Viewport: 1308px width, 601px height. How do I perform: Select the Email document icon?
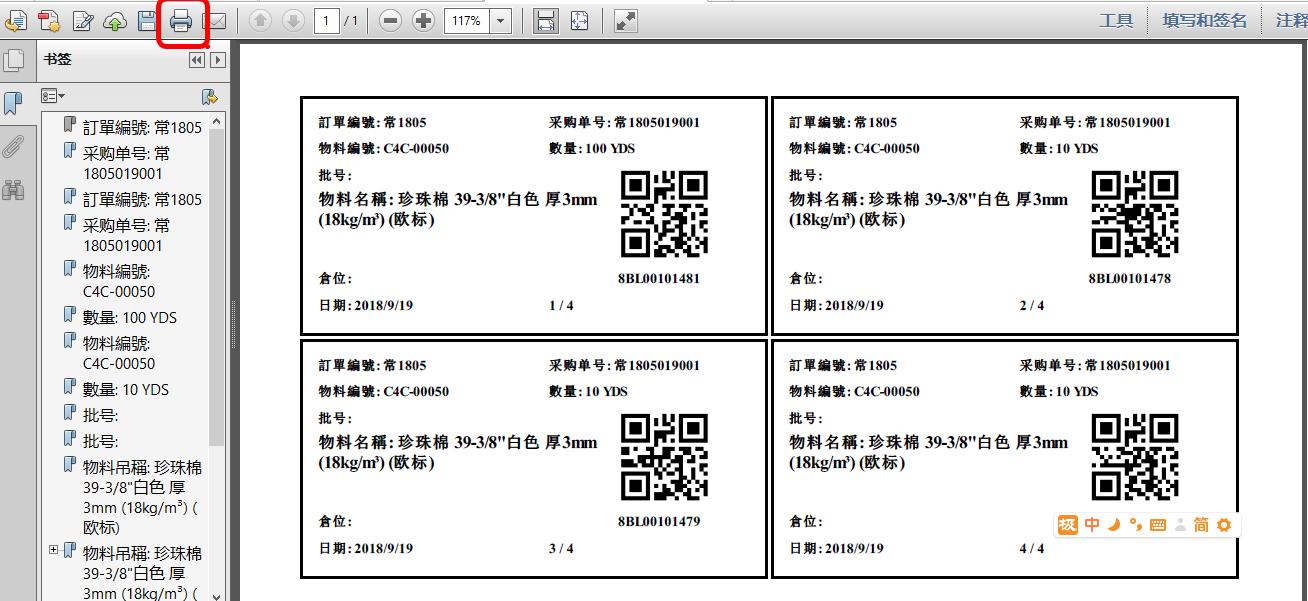pyautogui.click(x=216, y=20)
